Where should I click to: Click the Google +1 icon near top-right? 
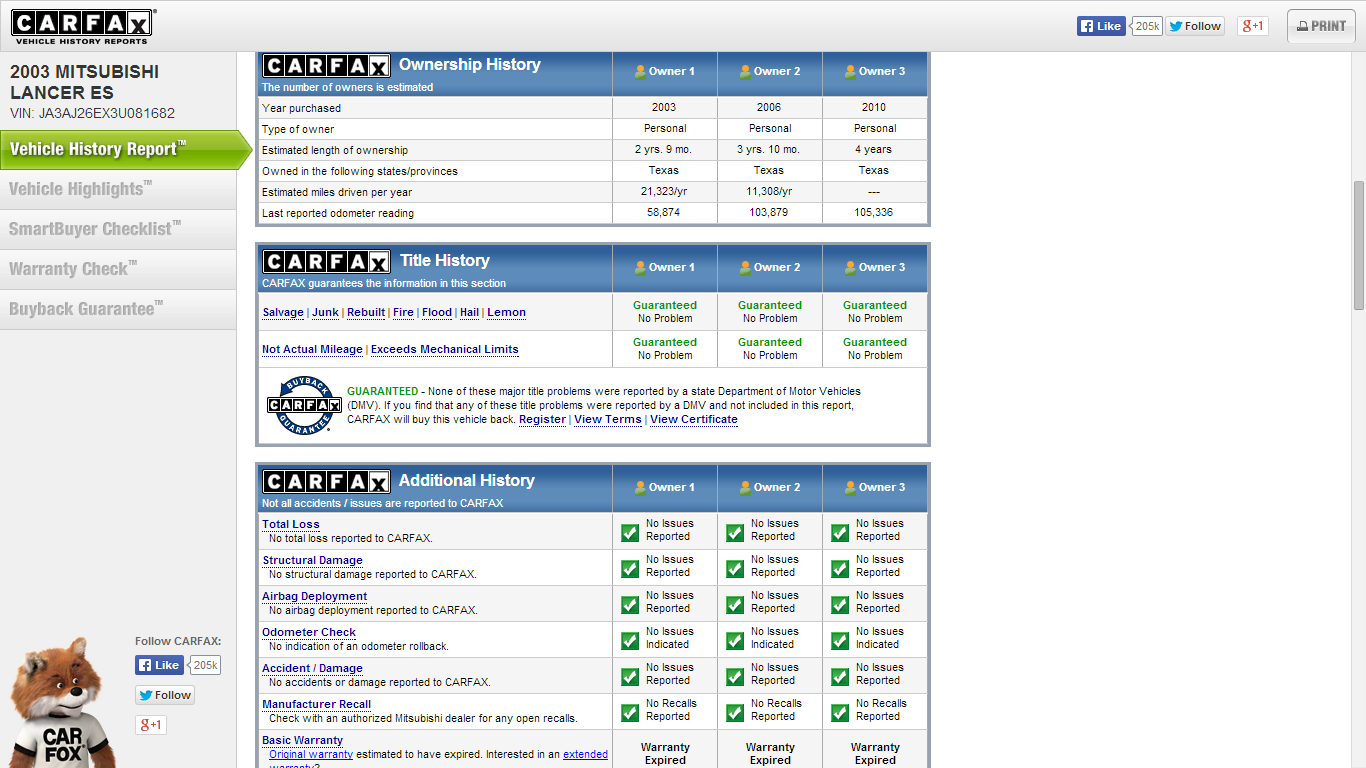tap(1253, 25)
